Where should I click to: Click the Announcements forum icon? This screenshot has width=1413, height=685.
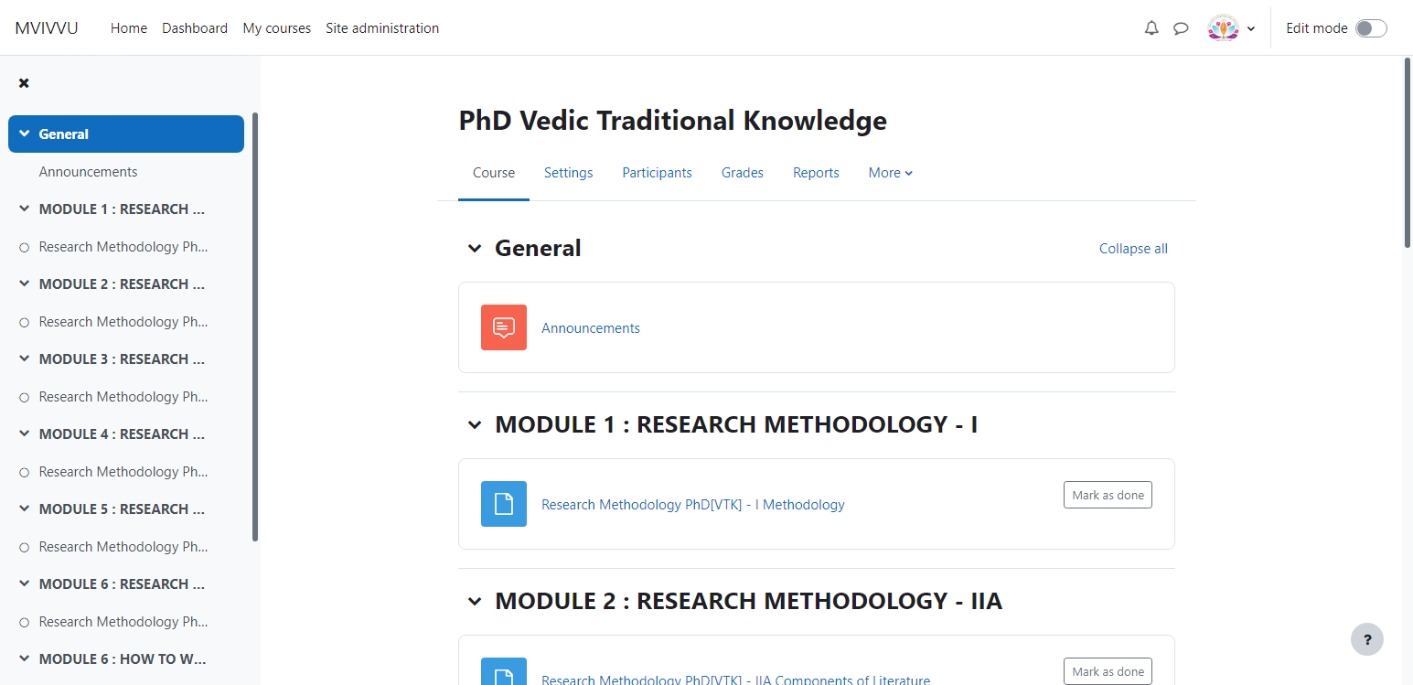pos(504,327)
